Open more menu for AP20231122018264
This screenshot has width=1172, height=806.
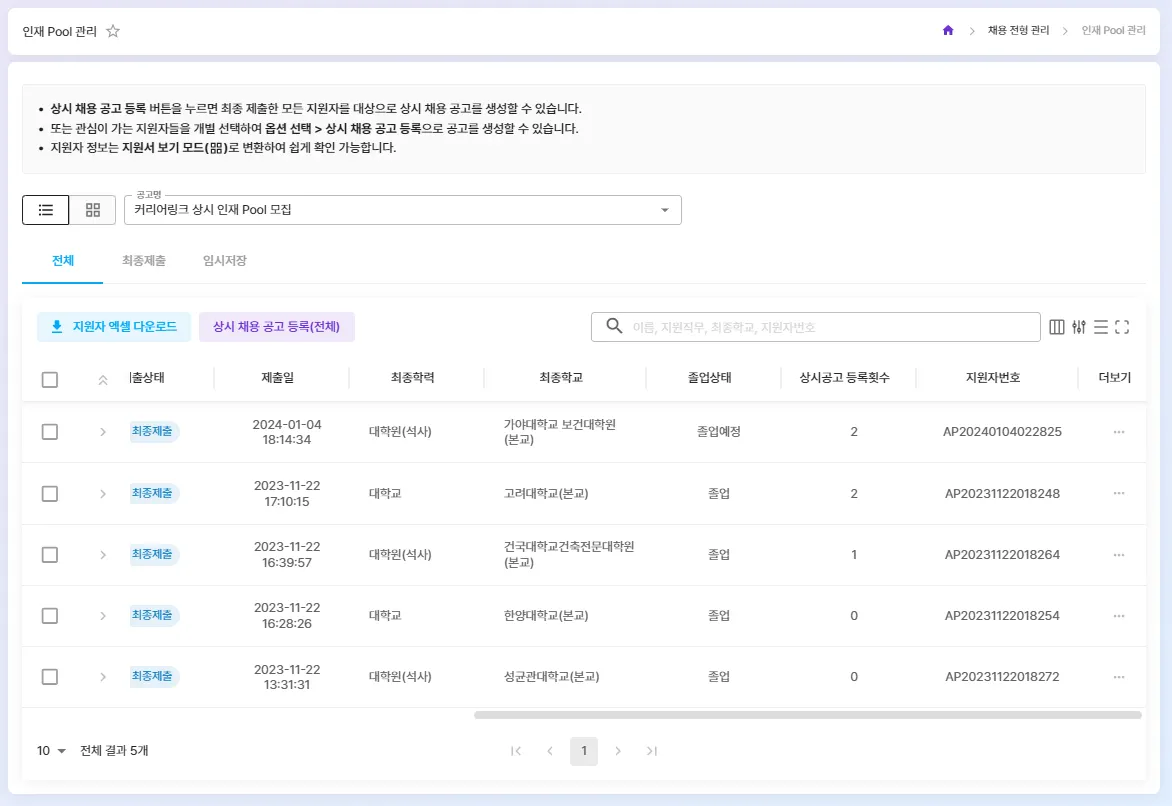click(1119, 555)
